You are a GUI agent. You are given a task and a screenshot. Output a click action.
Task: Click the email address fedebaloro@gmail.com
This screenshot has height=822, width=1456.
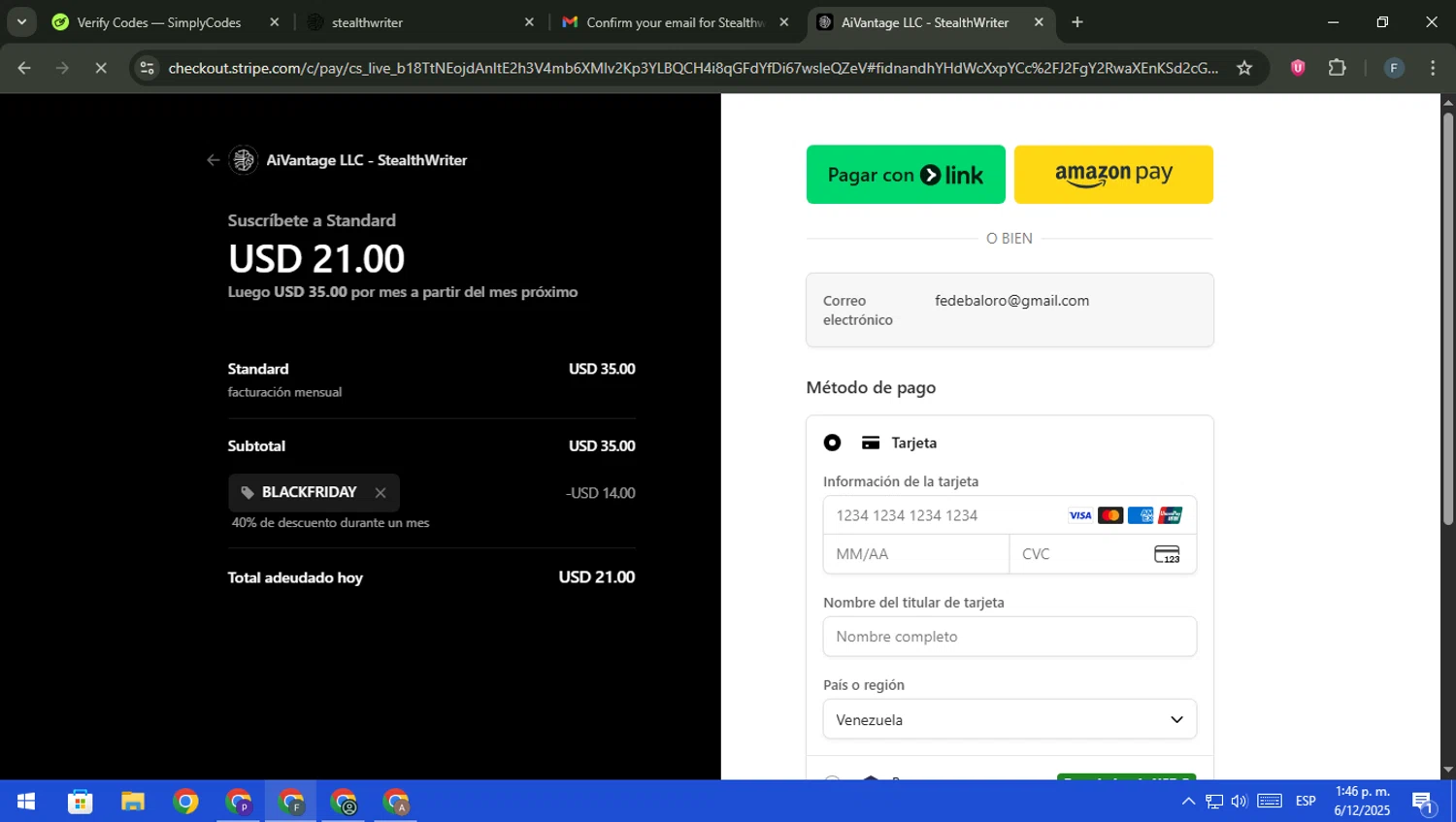click(1011, 301)
